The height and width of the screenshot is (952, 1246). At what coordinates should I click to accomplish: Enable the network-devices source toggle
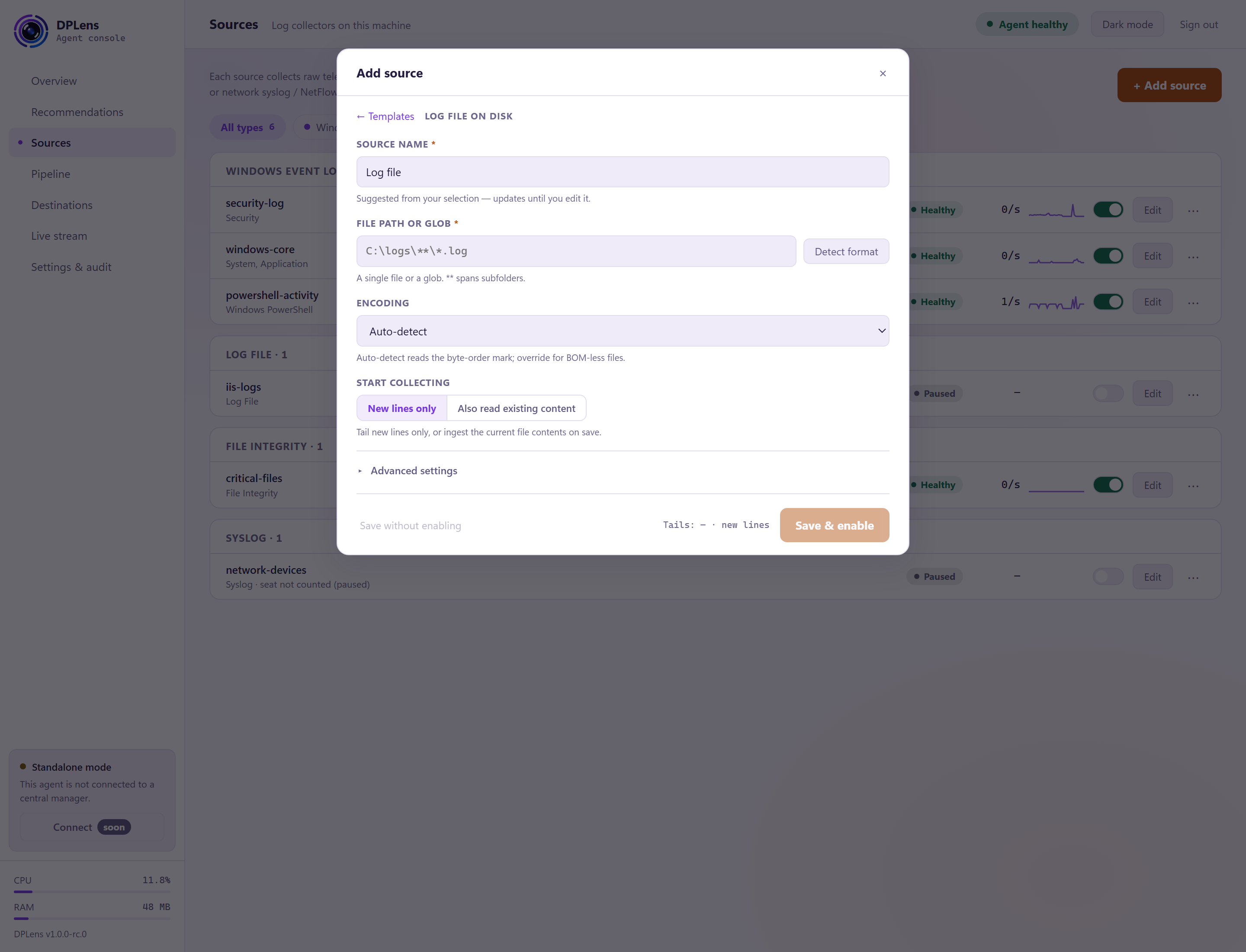click(1108, 576)
